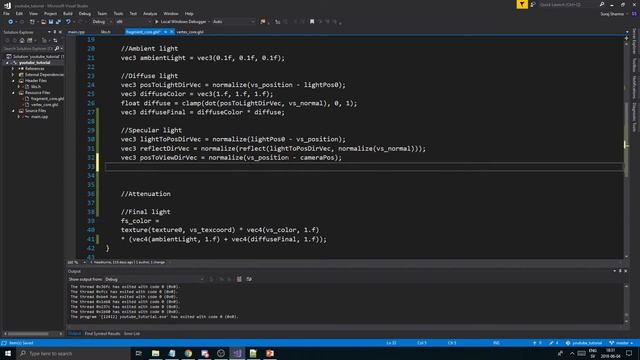
Task: Collapse the Resource Files folder
Action: tap(13, 93)
